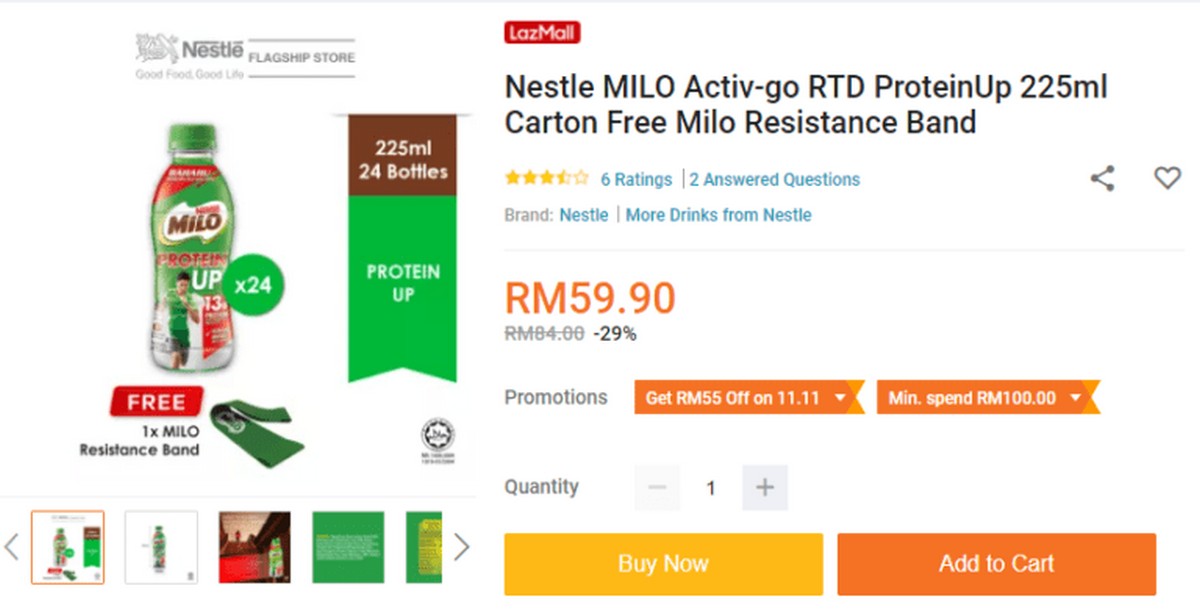Click the Nestle brand link
The width and height of the screenshot is (1200, 611).
click(583, 215)
